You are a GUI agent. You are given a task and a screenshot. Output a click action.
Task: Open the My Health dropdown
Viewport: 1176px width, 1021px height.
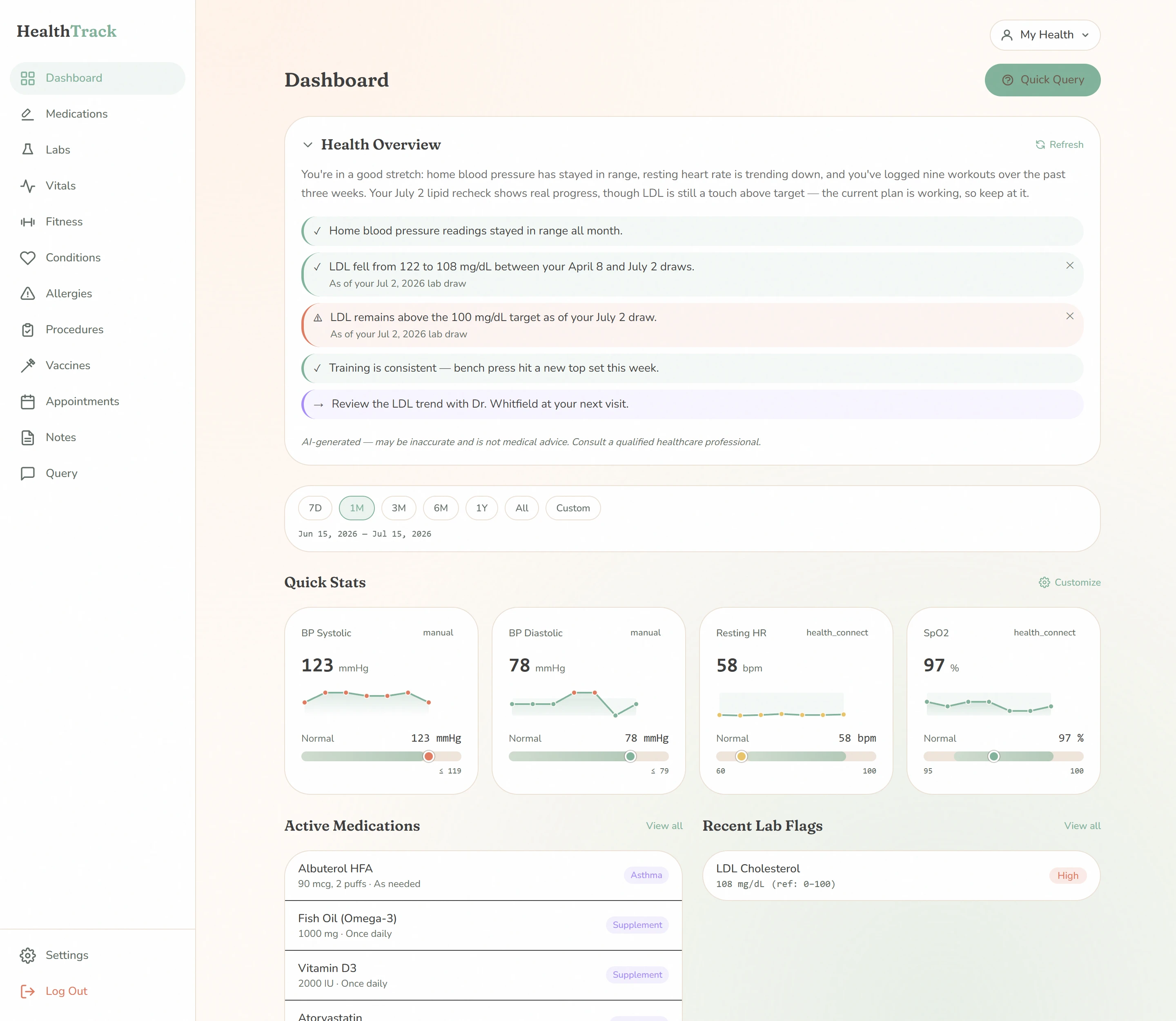pos(1045,35)
